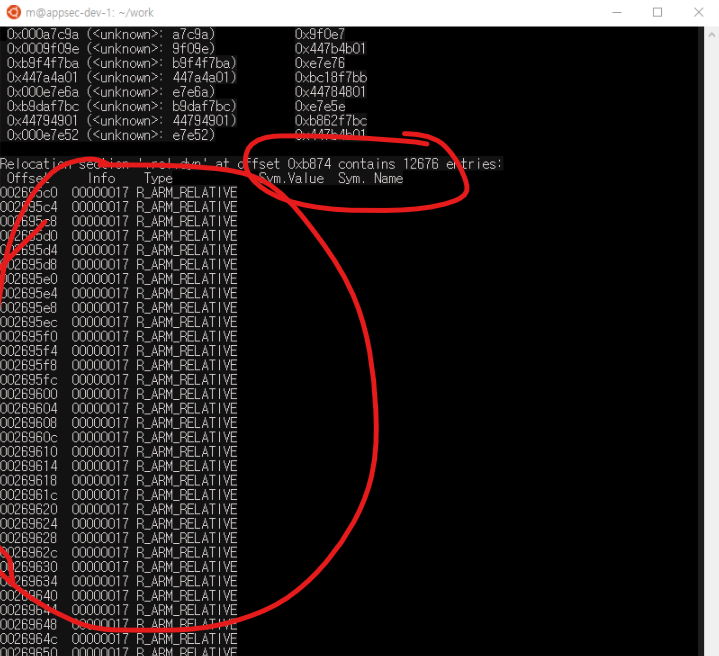The width and height of the screenshot is (719, 656).
Task: Click offset 00269608 in relocation list
Action: pos(29,423)
